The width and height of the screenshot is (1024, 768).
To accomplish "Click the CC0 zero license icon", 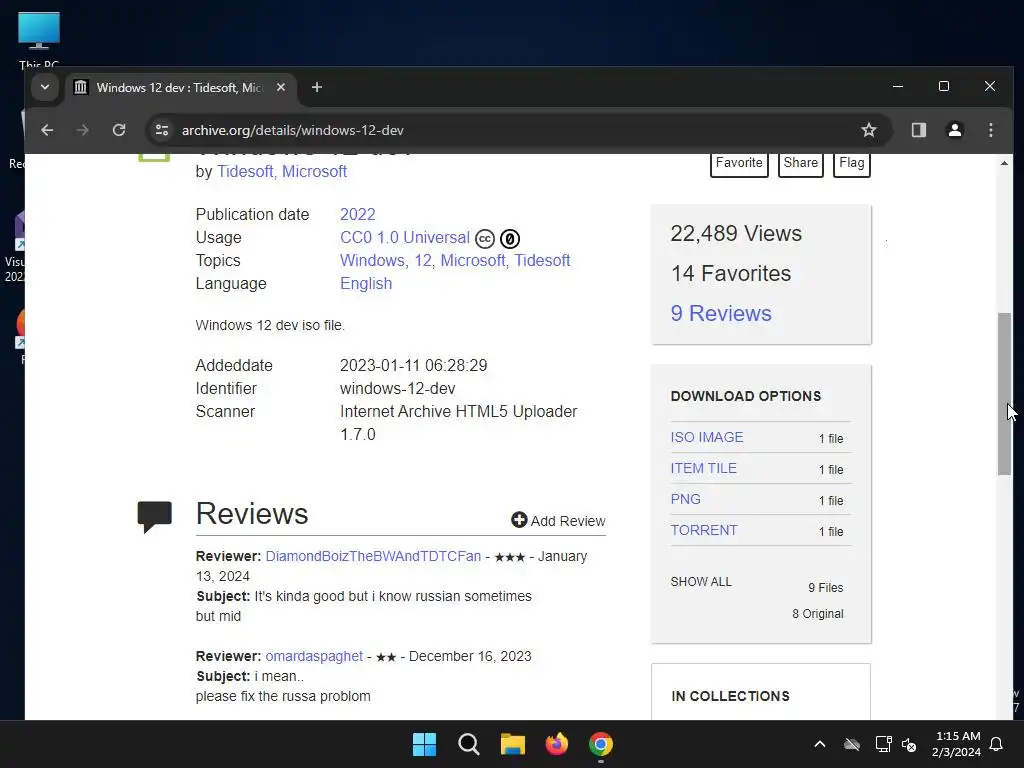I will 510,239.
